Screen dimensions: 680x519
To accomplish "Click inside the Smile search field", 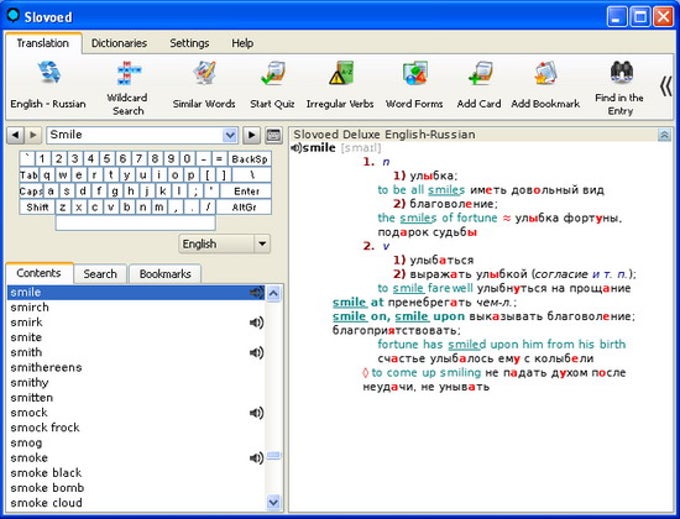I will [135, 135].
